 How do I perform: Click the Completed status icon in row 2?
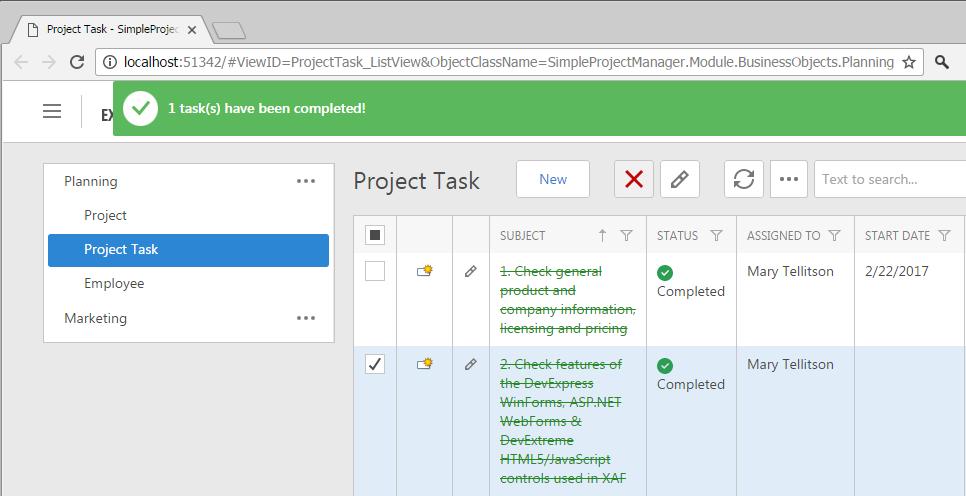(665, 365)
